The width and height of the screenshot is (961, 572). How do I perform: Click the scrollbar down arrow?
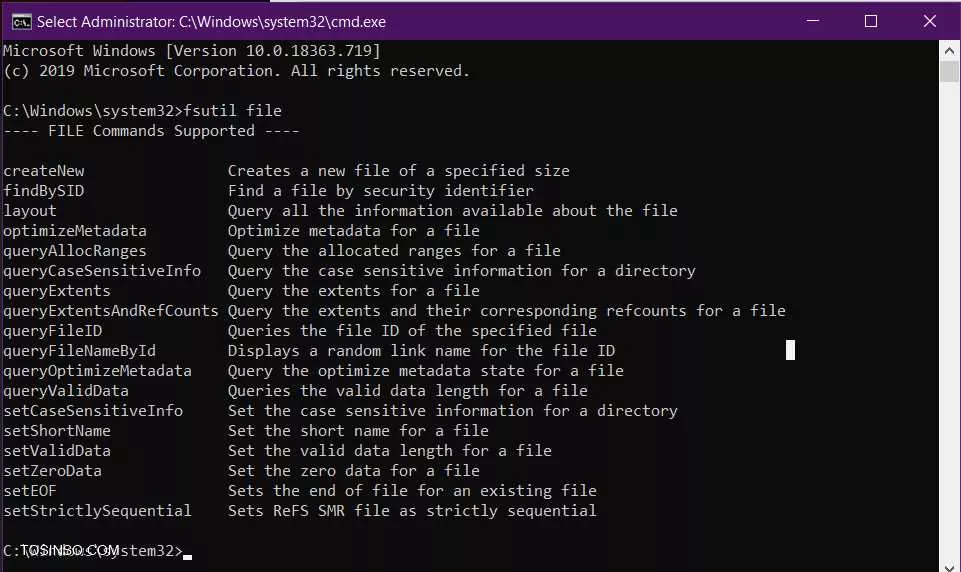(949, 566)
